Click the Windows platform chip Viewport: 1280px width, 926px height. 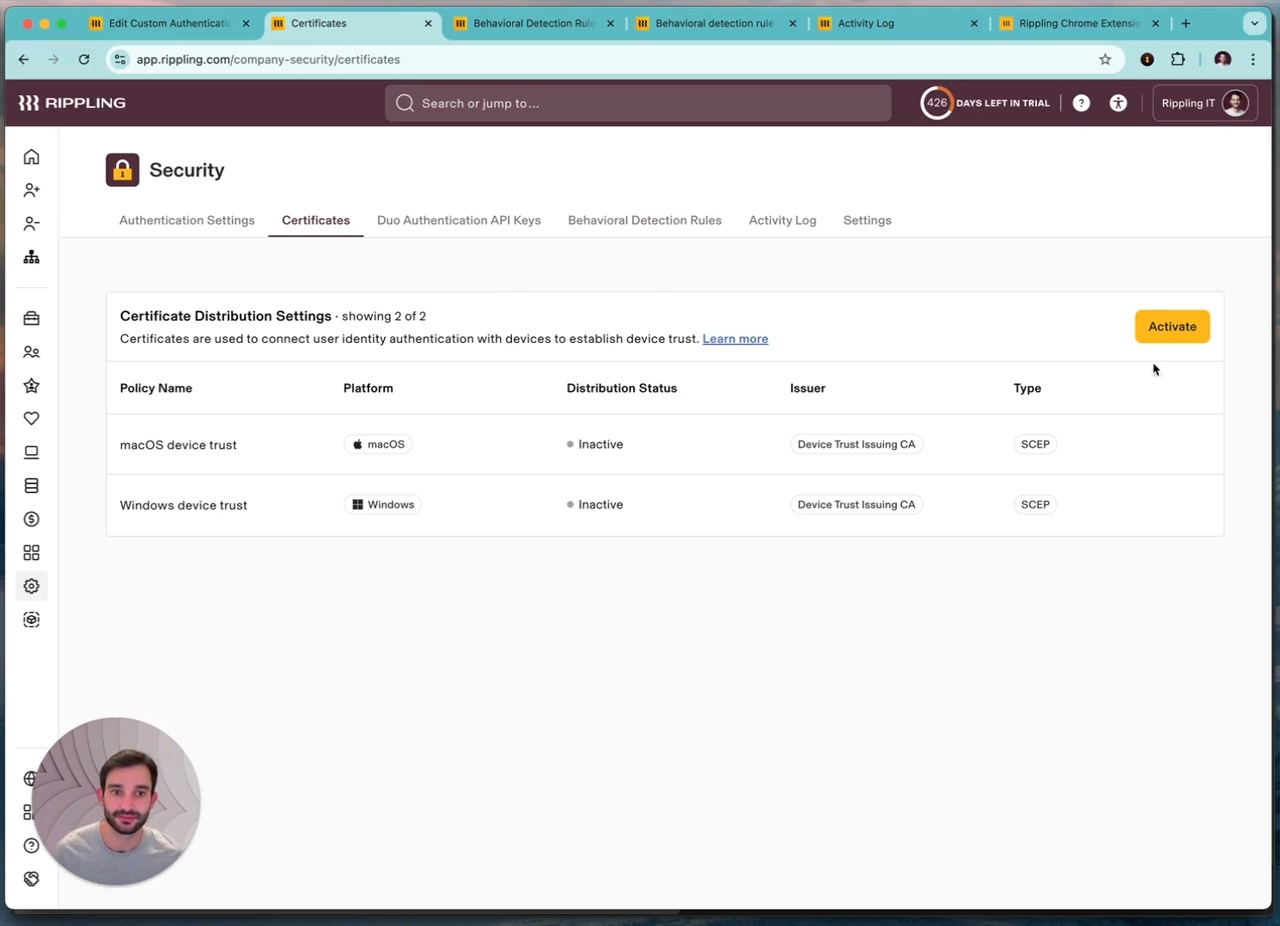coord(383,505)
